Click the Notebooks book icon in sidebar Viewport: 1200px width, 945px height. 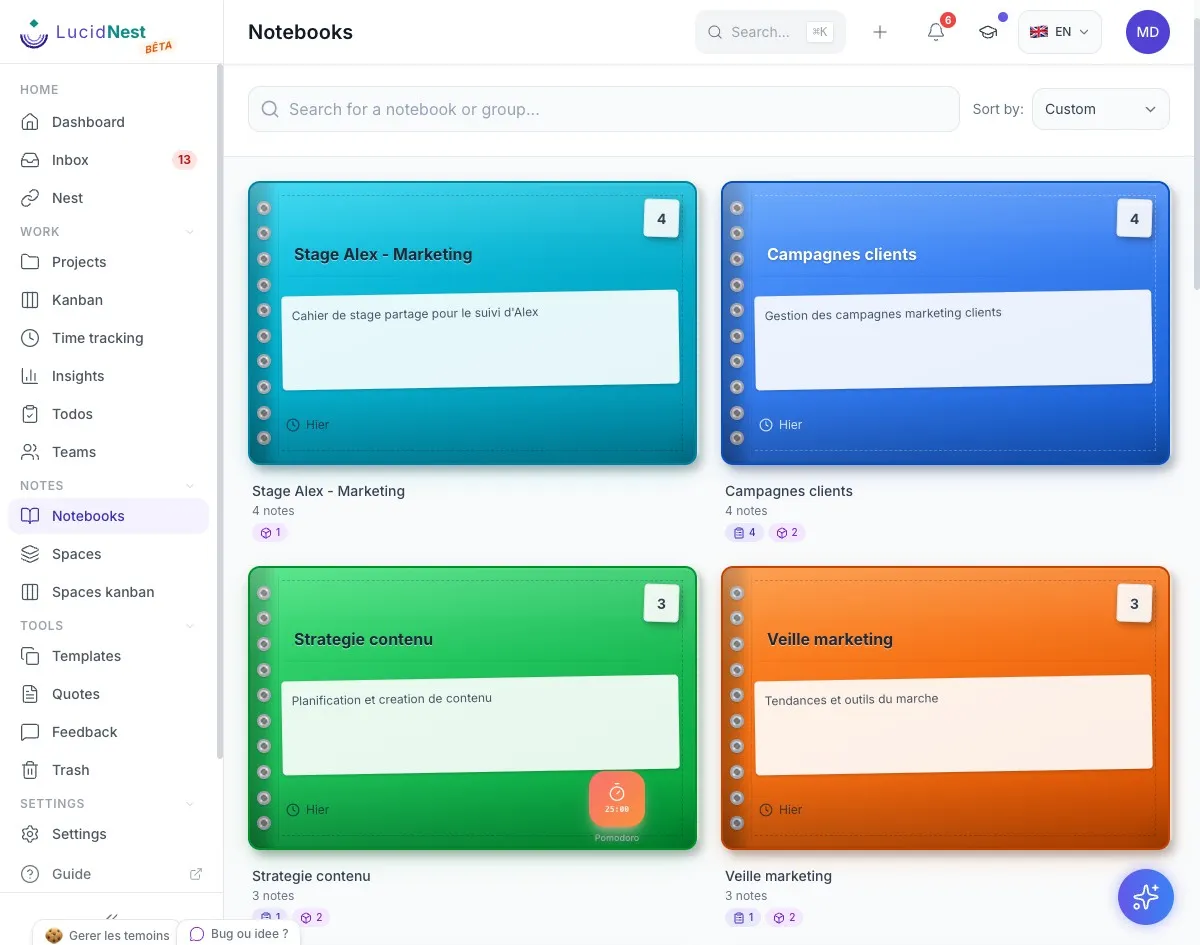(x=31, y=516)
